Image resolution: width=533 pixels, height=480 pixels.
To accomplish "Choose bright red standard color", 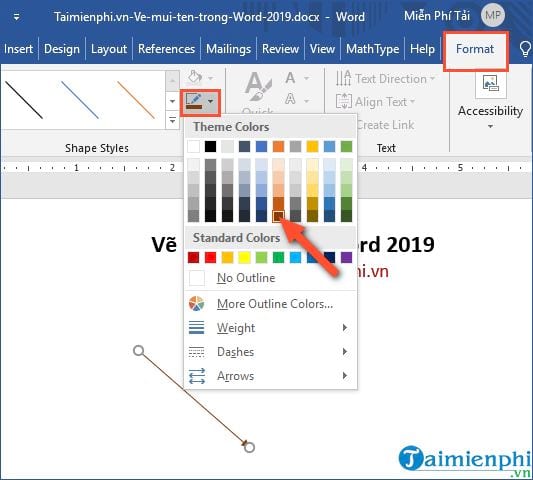I will (210, 257).
